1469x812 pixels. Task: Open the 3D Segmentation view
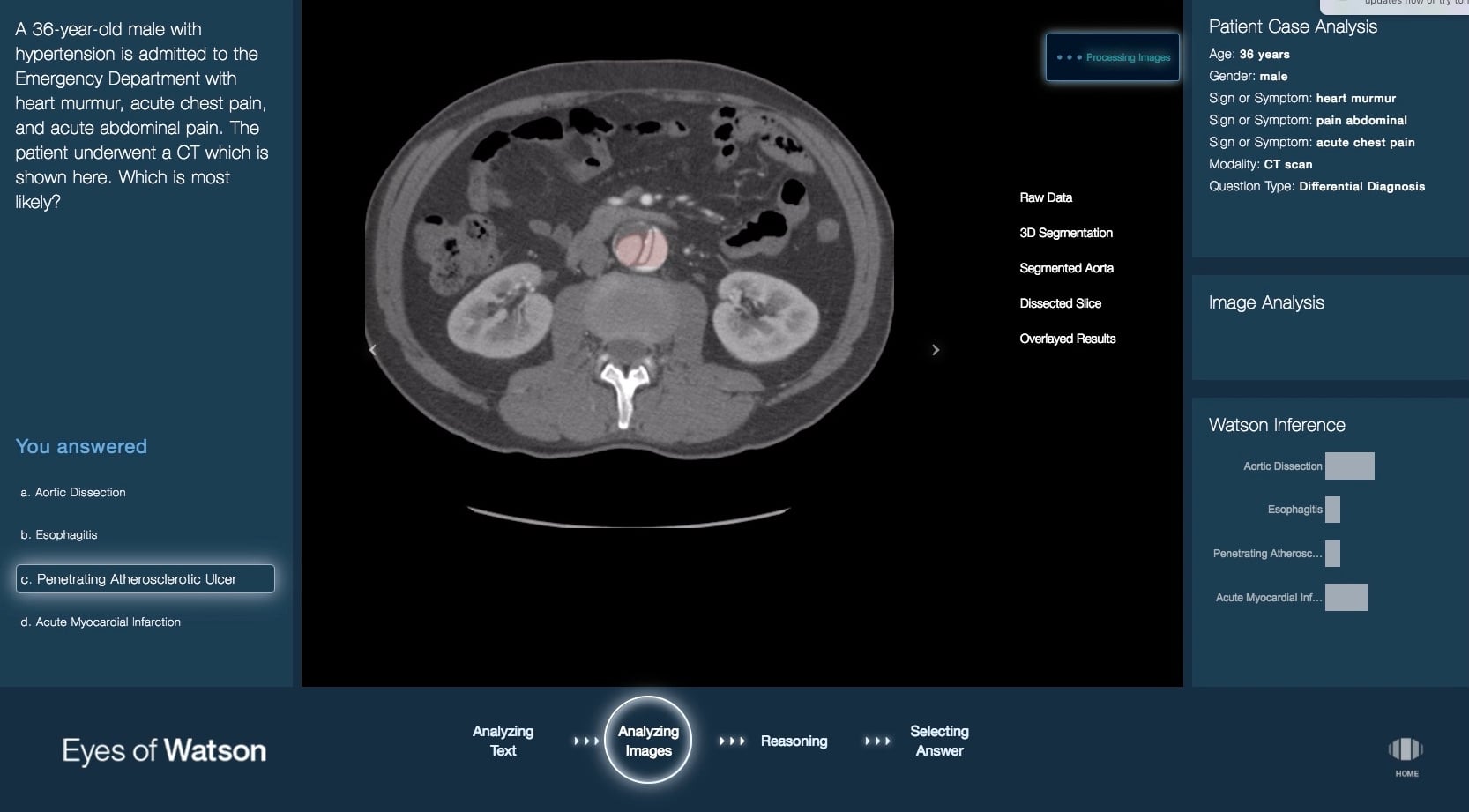(1065, 233)
